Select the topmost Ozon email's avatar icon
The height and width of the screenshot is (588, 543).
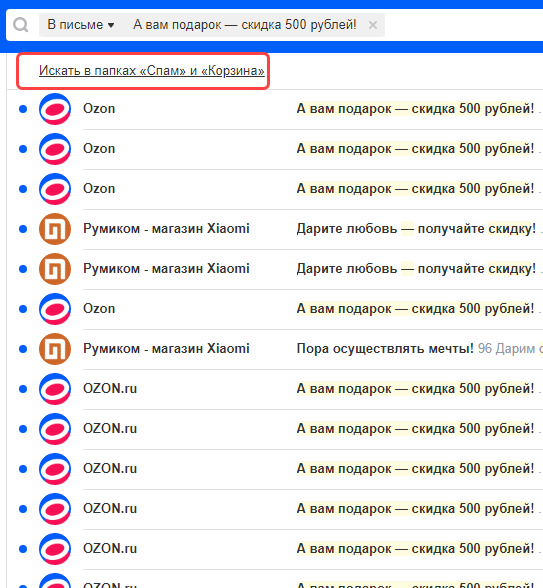55,109
